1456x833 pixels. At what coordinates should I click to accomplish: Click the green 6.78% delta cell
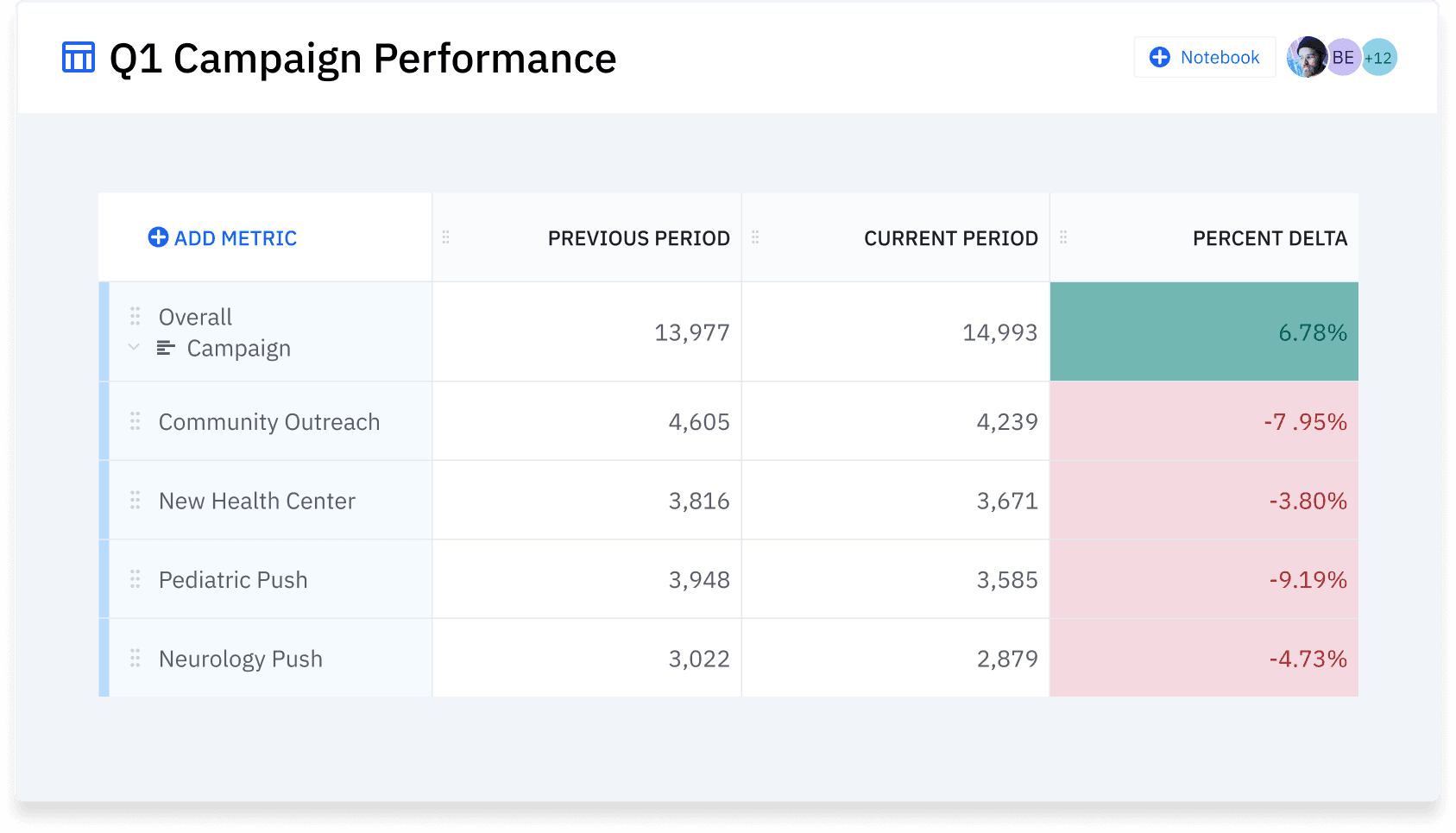pos(1204,332)
